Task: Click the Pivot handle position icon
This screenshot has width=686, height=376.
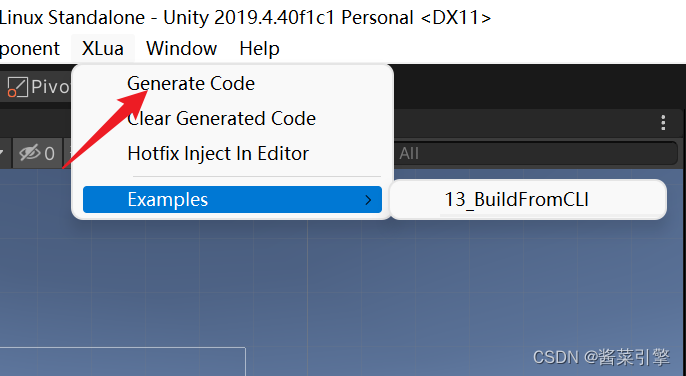Action: pyautogui.click(x=18, y=87)
